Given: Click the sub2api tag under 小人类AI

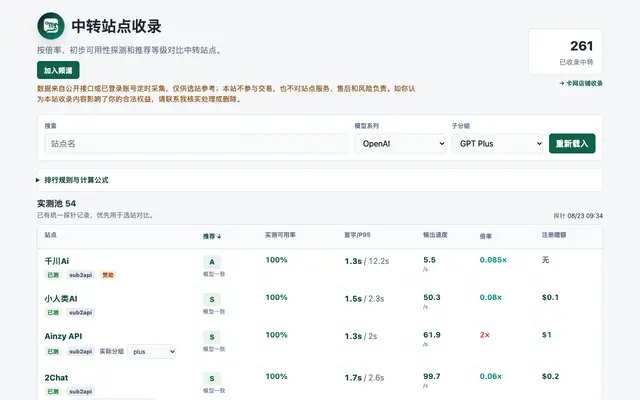Looking at the screenshot, I should coord(81,313).
